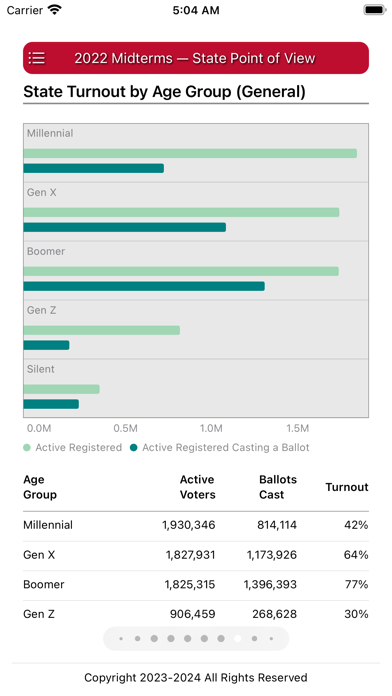Tap the Silent active registered light bar
The height and width of the screenshot is (696, 392).
[61, 389]
